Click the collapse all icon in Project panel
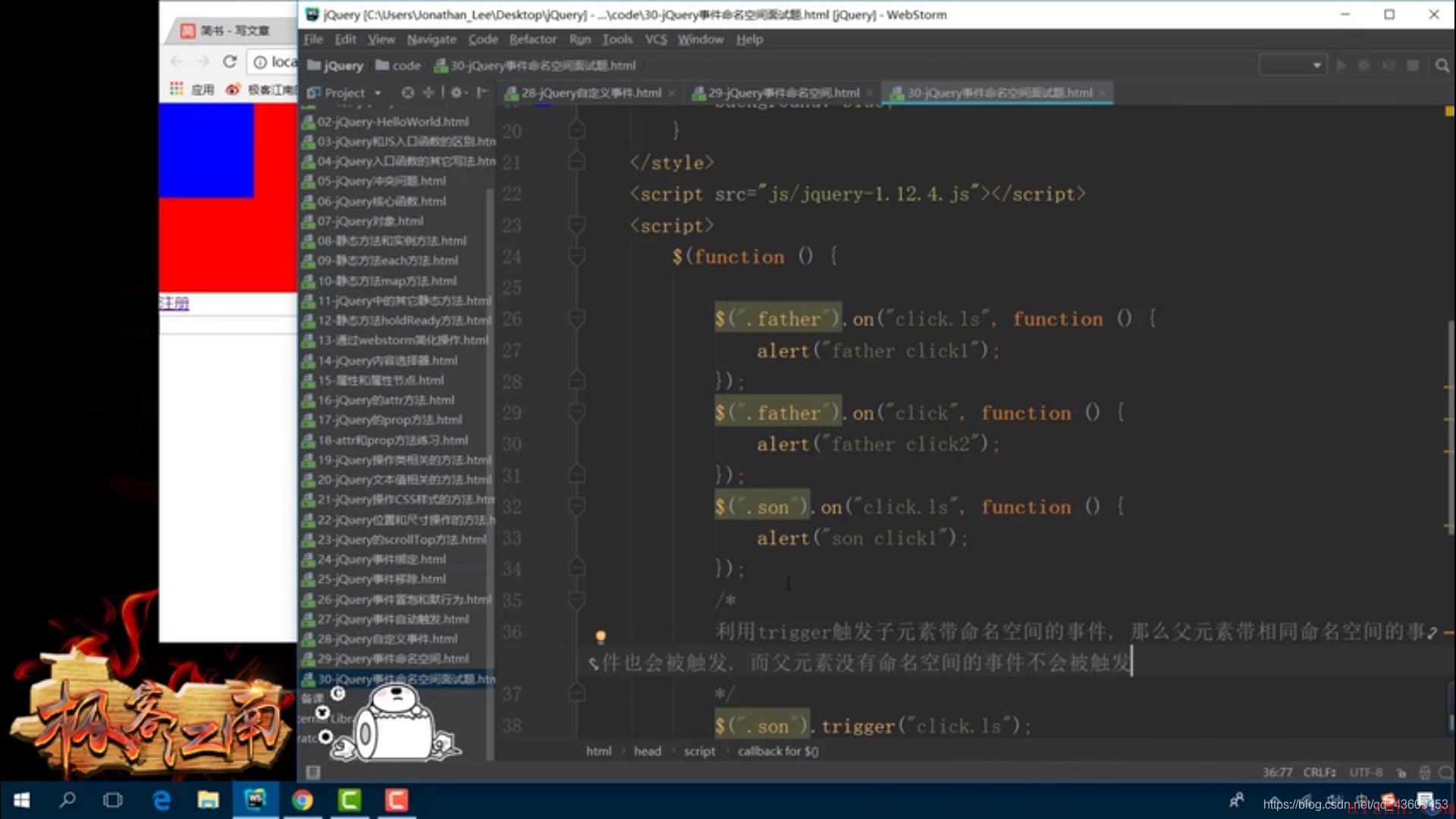This screenshot has height=819, width=1456. (428, 93)
